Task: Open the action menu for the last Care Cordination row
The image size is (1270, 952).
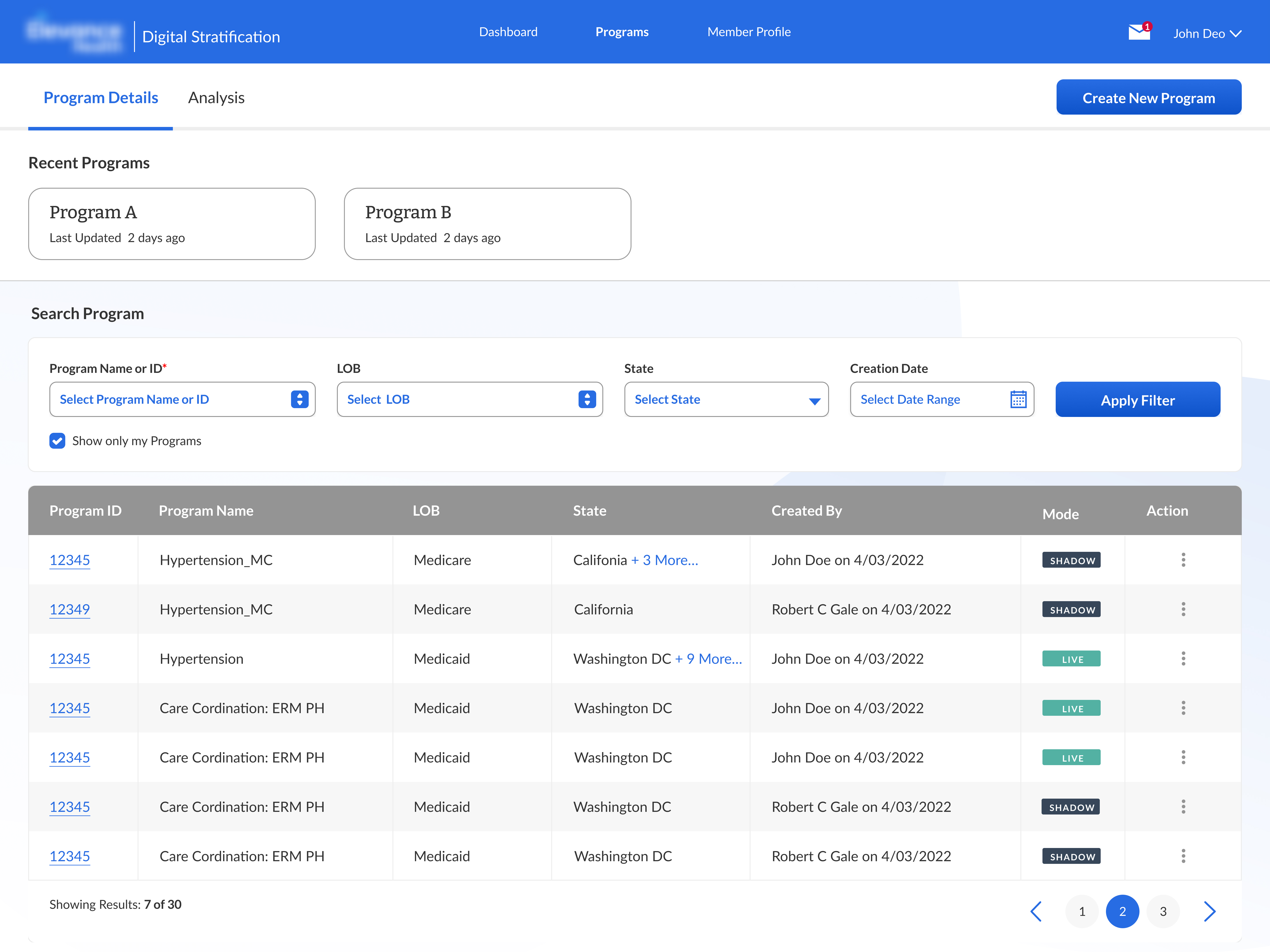Action: [x=1183, y=856]
